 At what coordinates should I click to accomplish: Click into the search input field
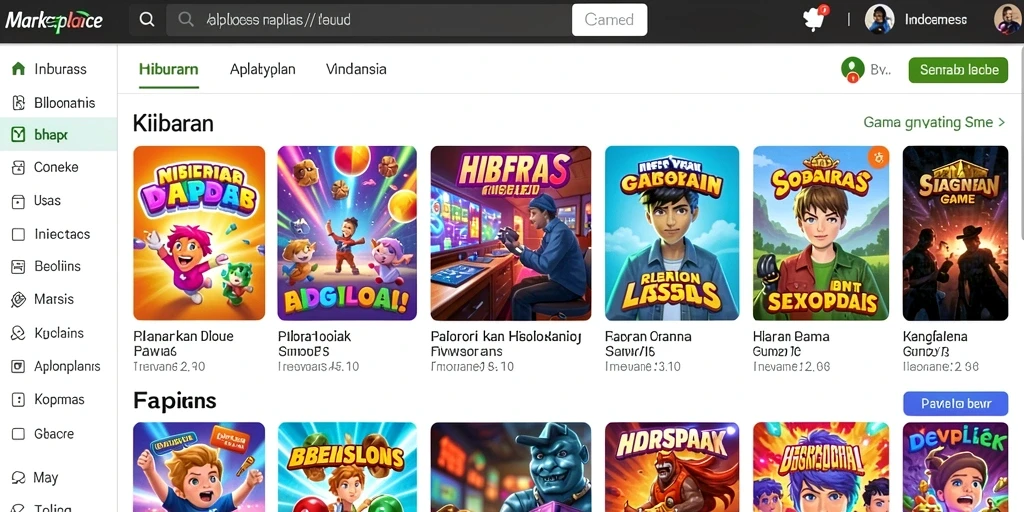(x=369, y=20)
